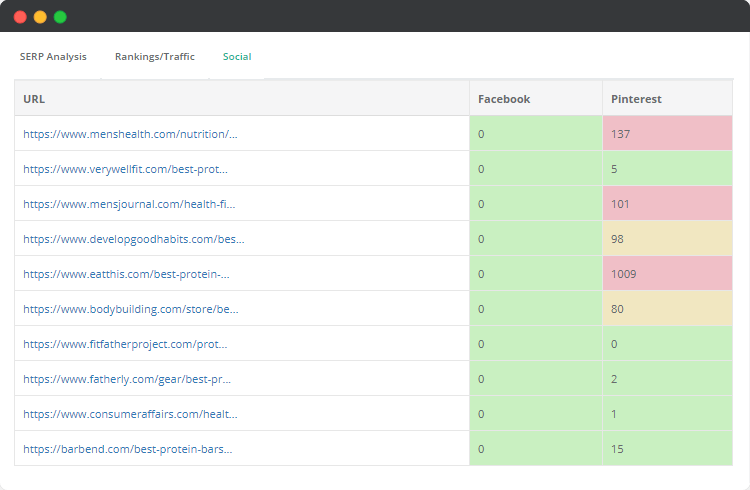Click Pinterest value 1 for consumeraffairs
This screenshot has width=750, height=490.
(x=667, y=413)
